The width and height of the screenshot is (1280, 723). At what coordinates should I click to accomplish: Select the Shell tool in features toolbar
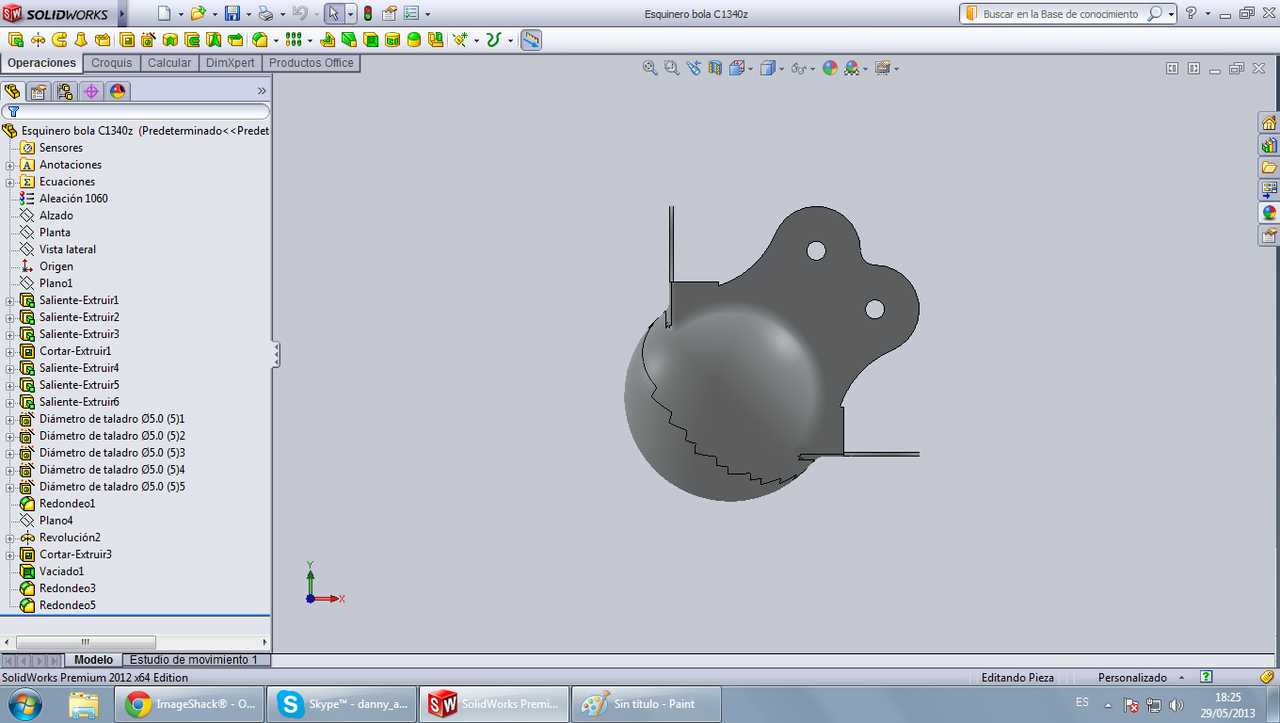[x=371, y=40]
